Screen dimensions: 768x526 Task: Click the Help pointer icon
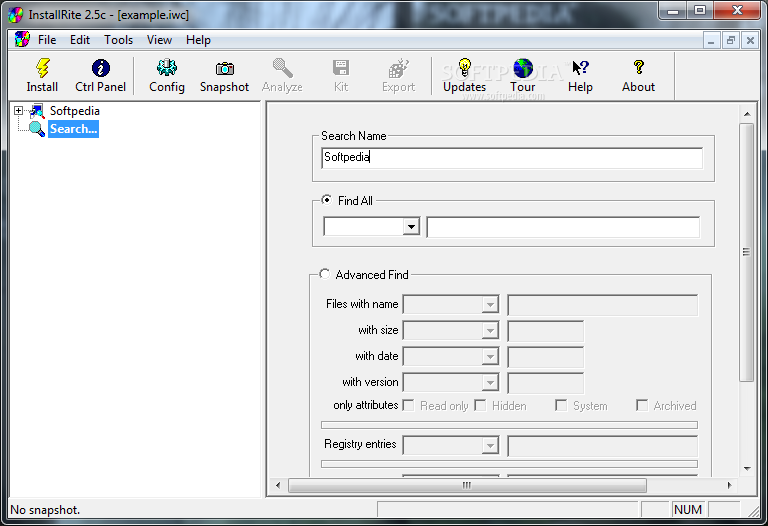click(x=580, y=68)
